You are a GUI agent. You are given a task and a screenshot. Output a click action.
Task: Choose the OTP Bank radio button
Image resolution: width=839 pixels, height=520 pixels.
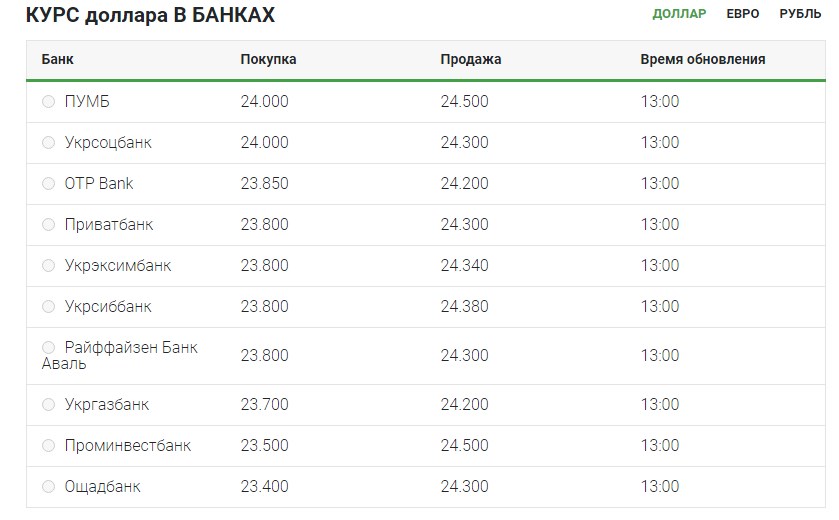(x=48, y=184)
